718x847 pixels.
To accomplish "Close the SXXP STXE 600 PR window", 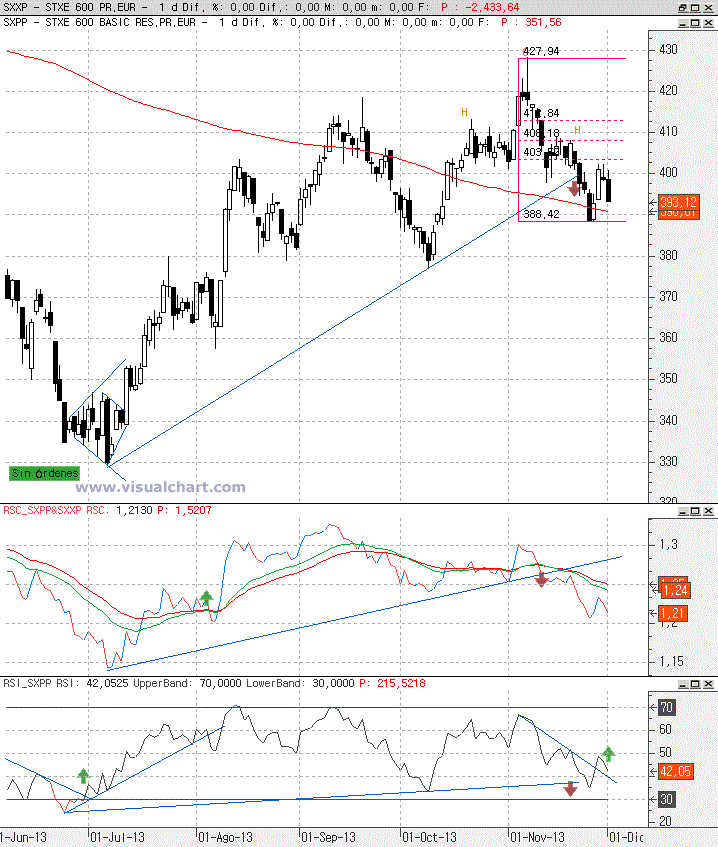I will tap(708, 8).
